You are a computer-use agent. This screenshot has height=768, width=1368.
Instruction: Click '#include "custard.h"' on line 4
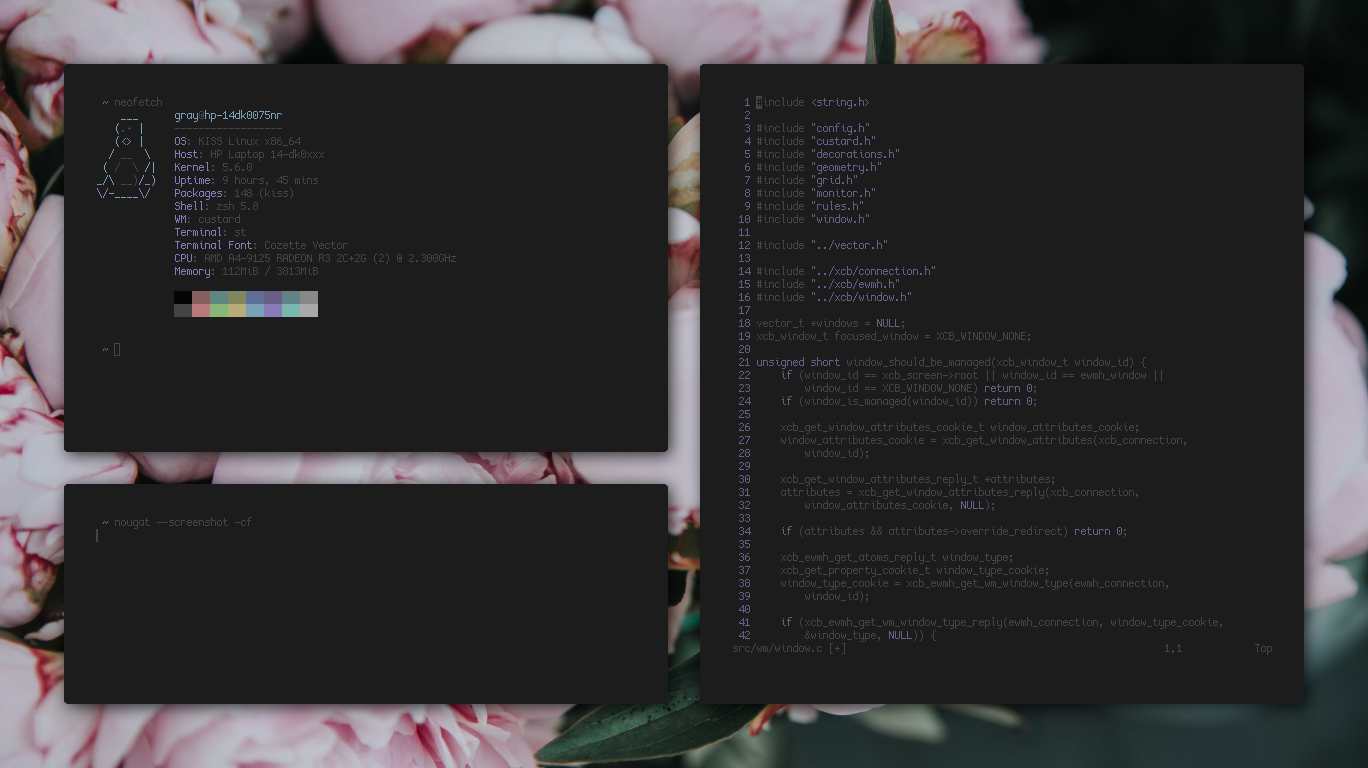tap(816, 141)
